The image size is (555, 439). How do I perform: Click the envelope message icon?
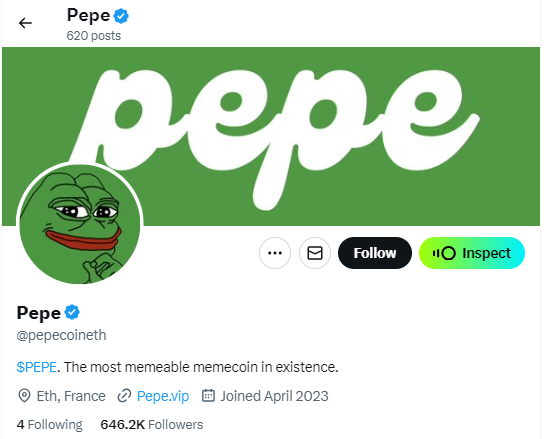coord(315,253)
